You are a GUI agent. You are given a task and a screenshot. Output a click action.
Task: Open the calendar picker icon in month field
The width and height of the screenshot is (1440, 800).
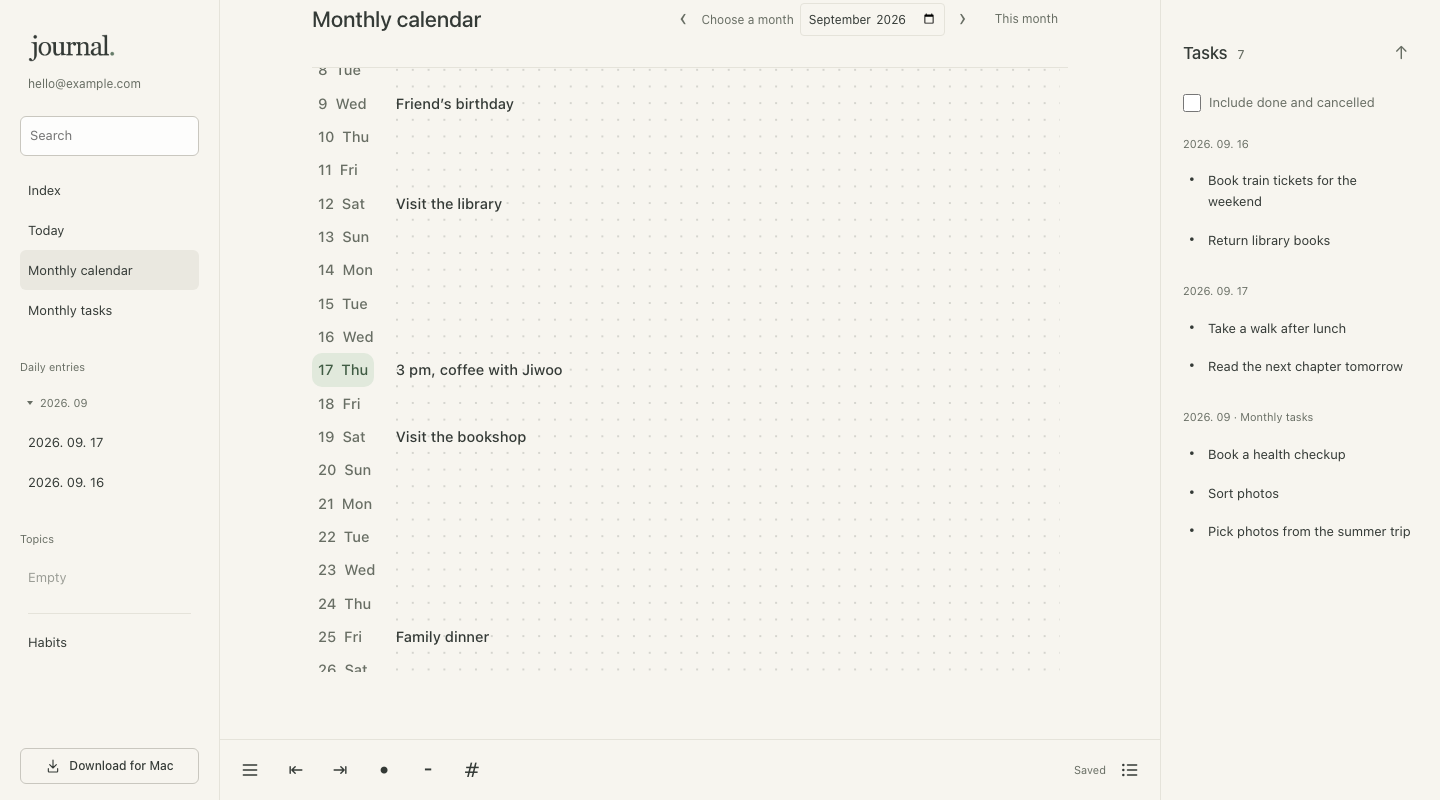(929, 19)
